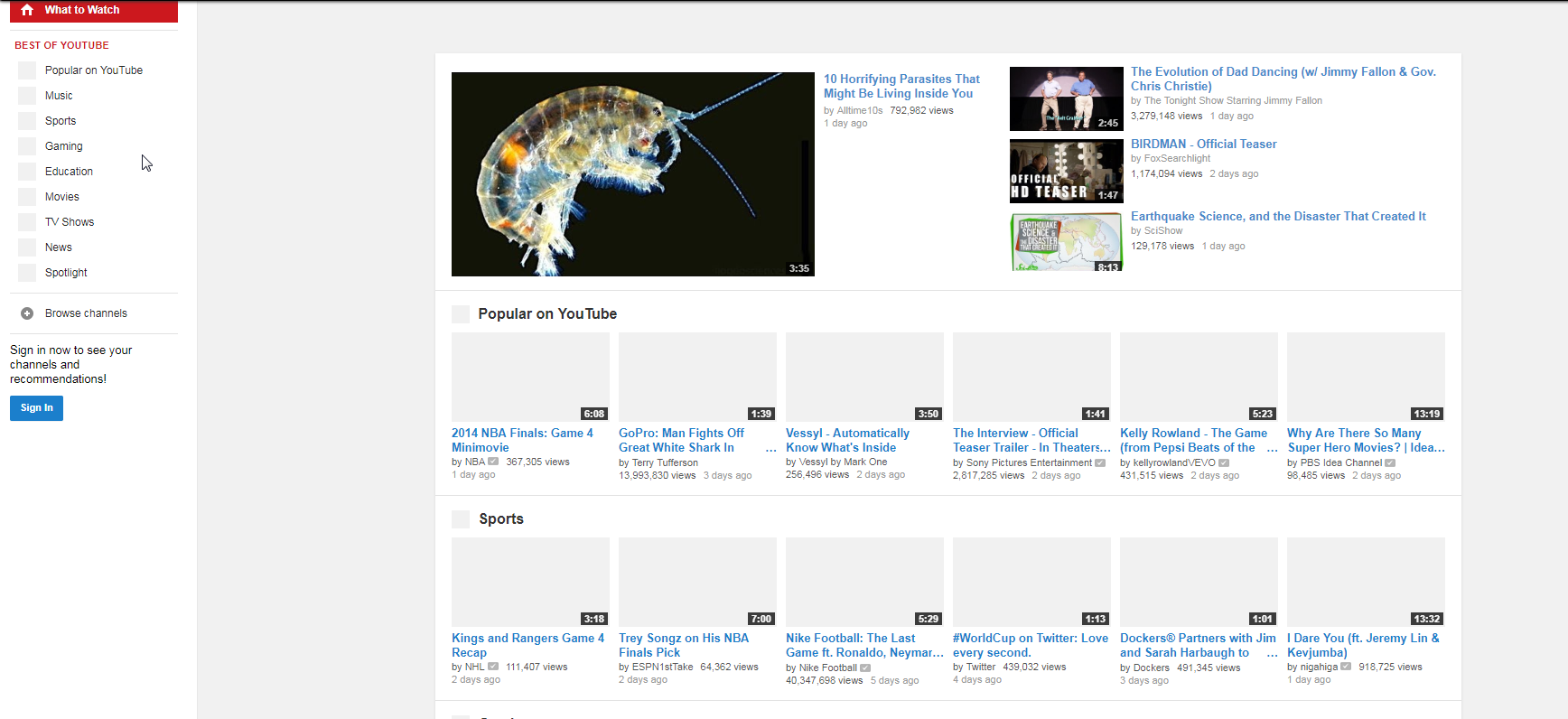Click the icon next to Popular on YouTube heading
Screen dimensions: 1568x719
click(461, 314)
